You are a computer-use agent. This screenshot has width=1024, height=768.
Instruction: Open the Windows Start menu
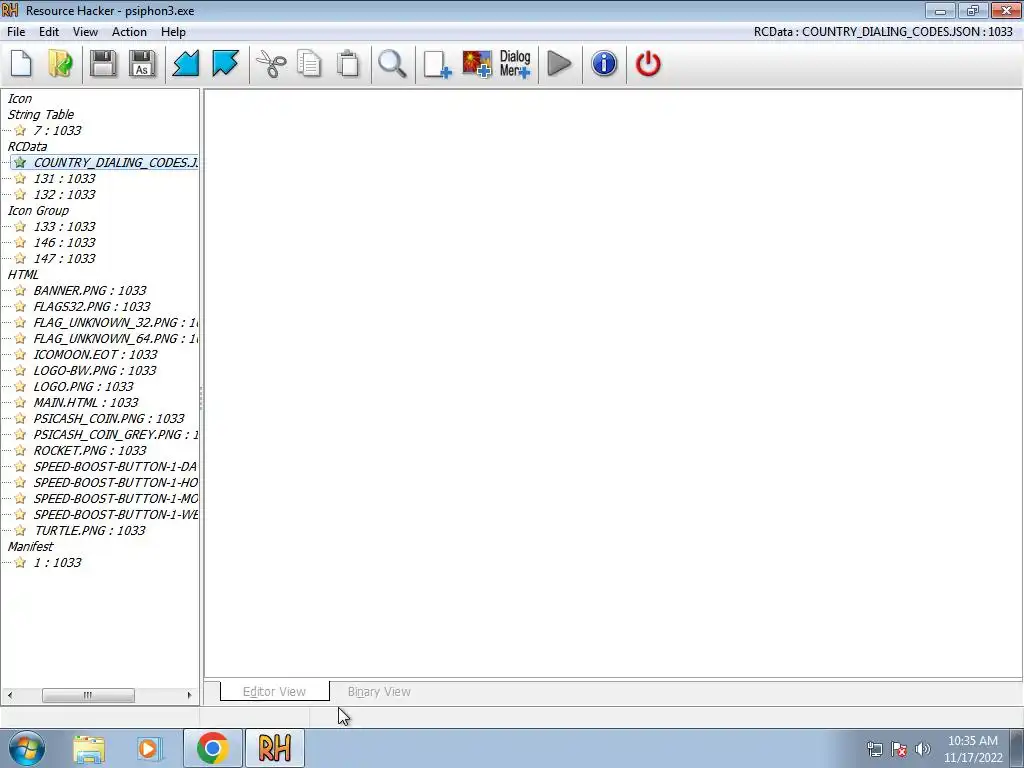point(26,748)
